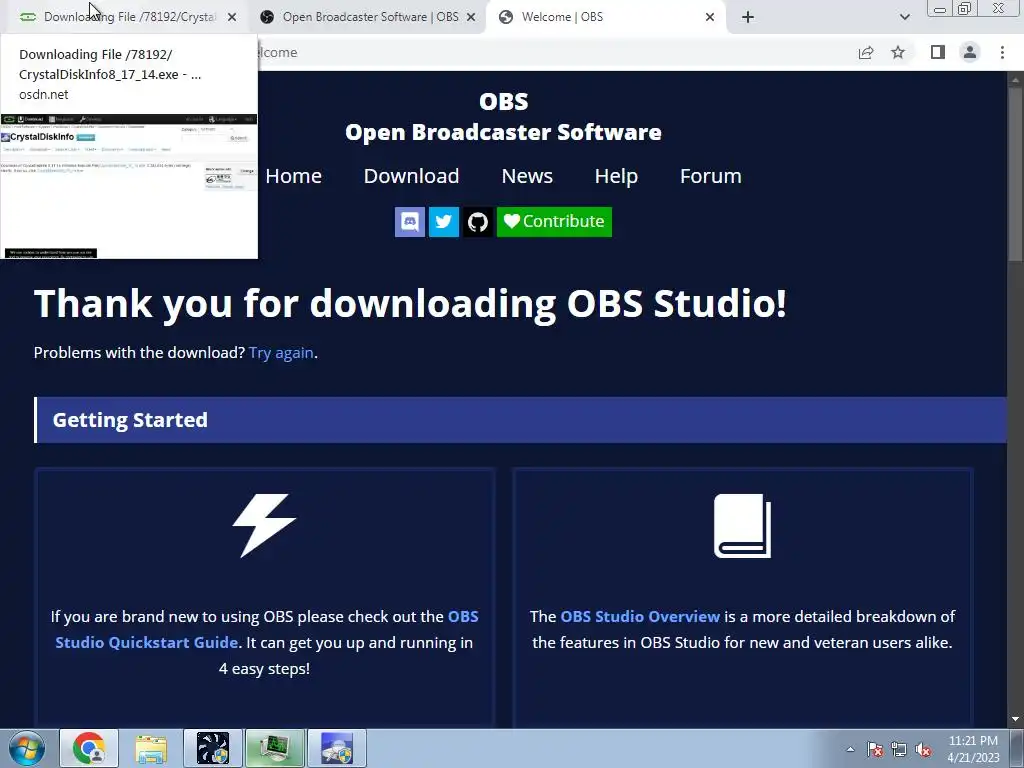Bookmark this page with the star
1024x768 pixels.
[x=898, y=52]
